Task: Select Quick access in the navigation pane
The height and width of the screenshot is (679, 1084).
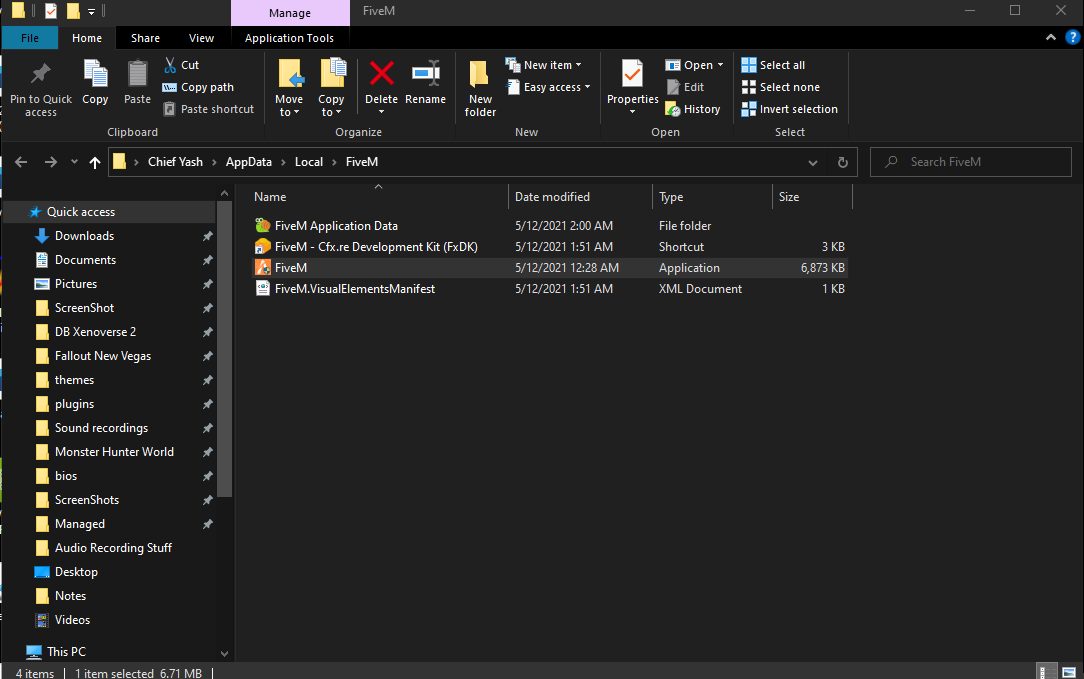Action: [x=111, y=212]
